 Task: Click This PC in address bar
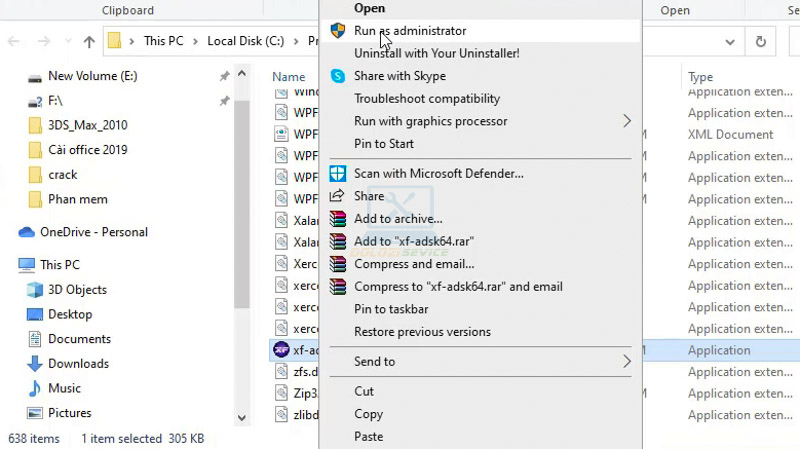click(x=163, y=41)
